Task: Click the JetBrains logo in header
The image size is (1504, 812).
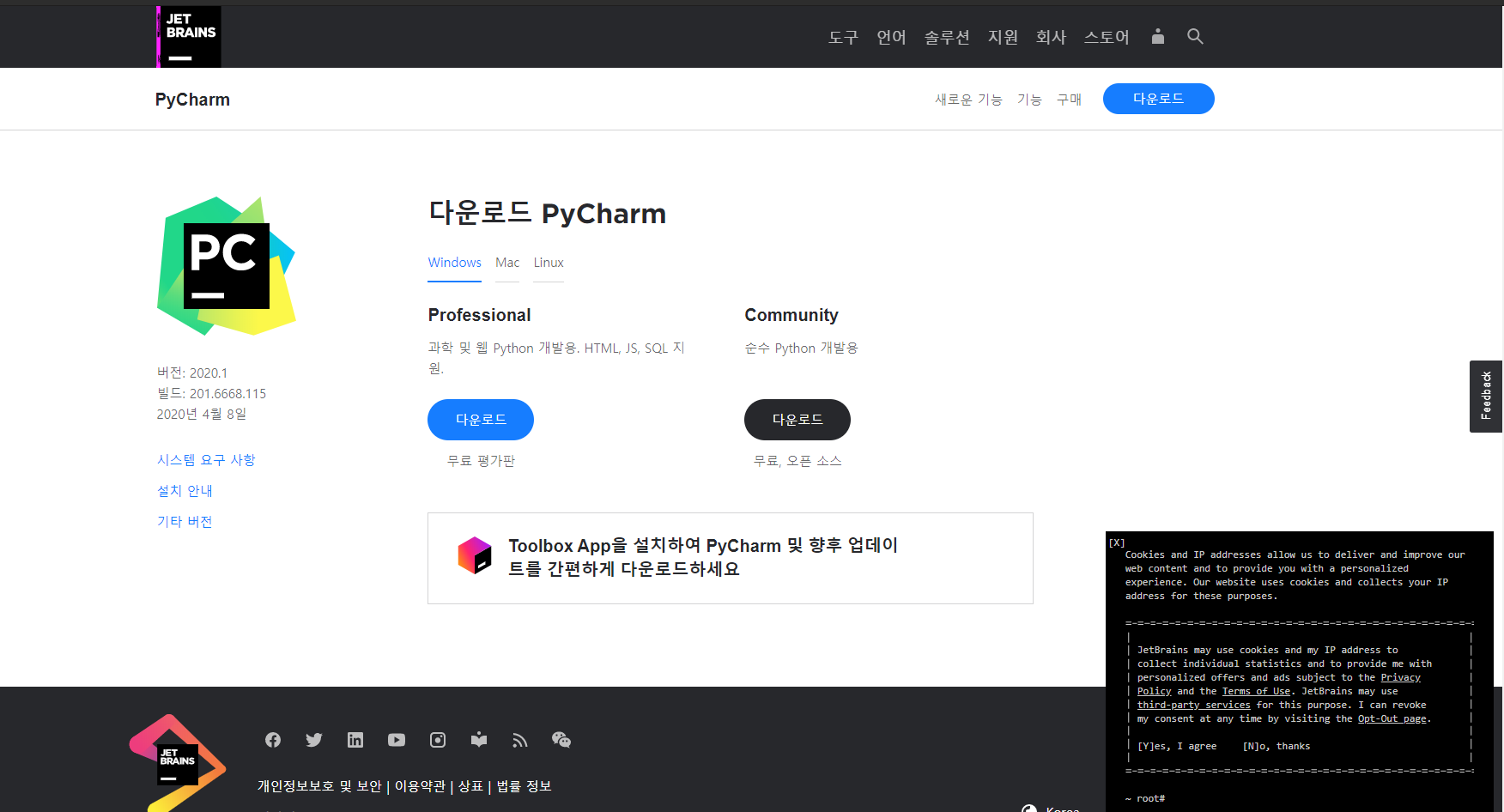Action: point(189,37)
